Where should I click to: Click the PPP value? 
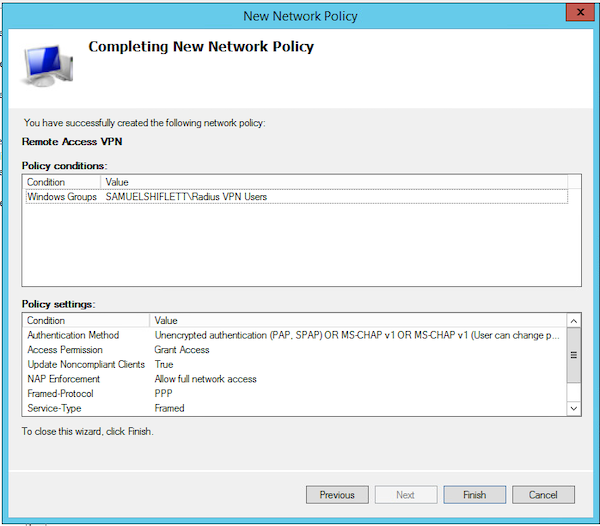[163, 393]
